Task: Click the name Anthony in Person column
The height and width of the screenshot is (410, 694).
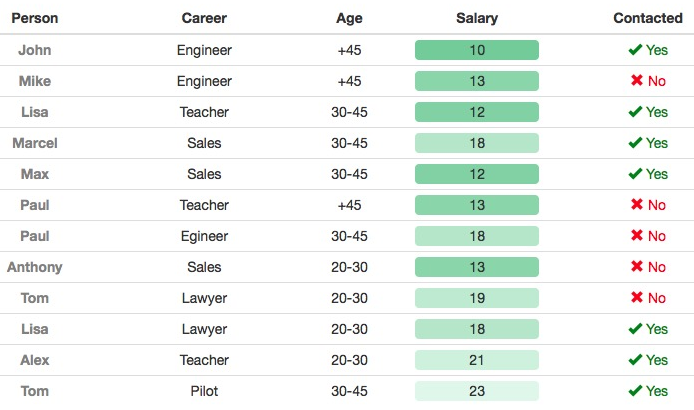Action: coord(35,267)
